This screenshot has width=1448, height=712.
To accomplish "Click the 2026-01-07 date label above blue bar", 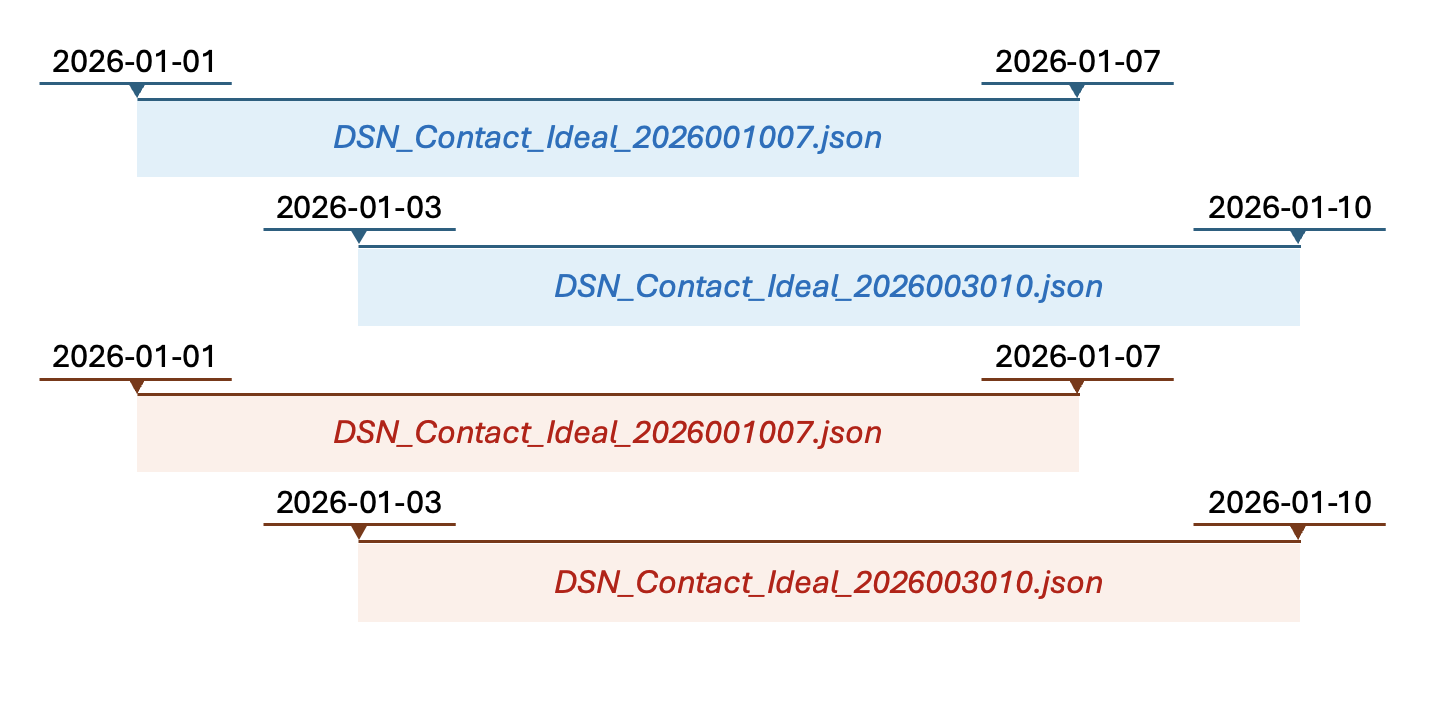I will 1078,62.
